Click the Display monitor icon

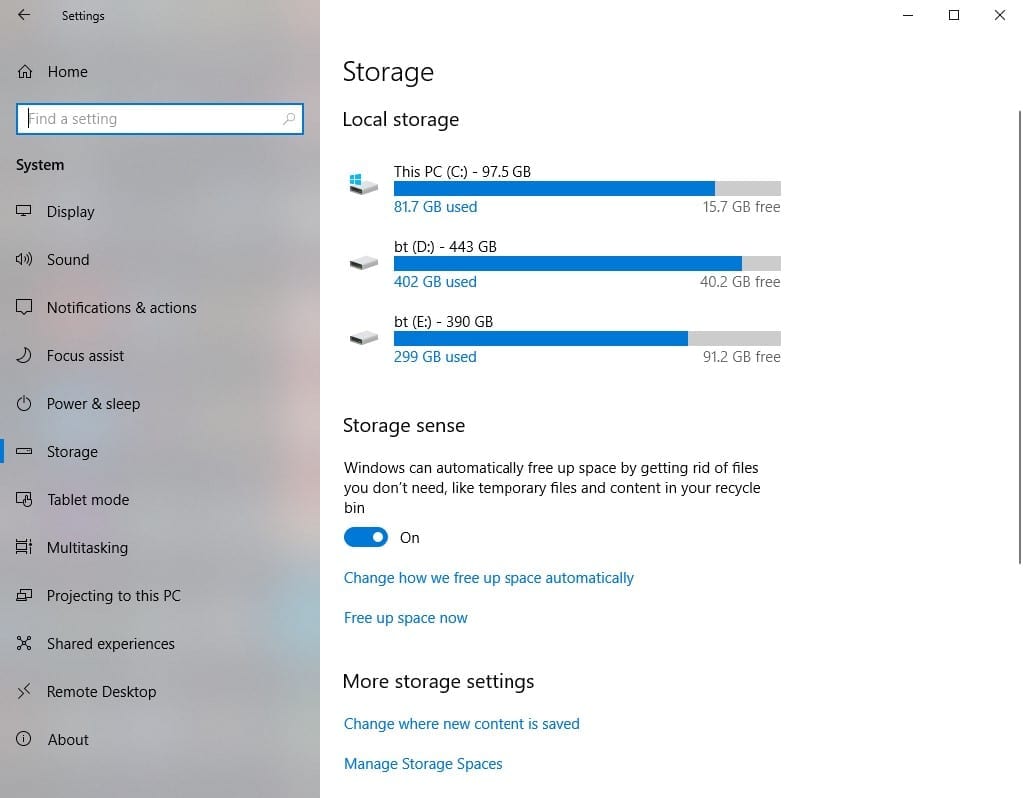pyautogui.click(x=24, y=211)
